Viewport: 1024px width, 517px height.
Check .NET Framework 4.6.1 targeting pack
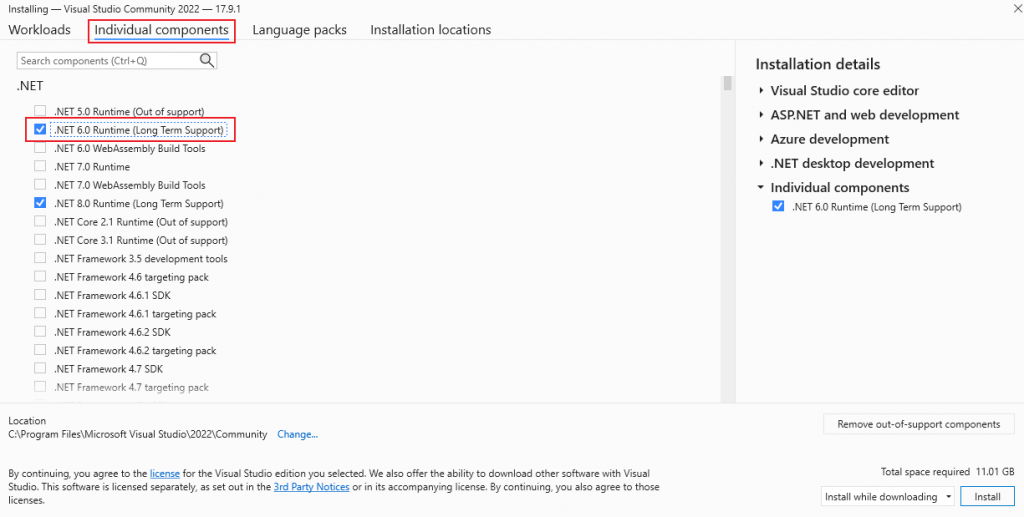click(40, 313)
